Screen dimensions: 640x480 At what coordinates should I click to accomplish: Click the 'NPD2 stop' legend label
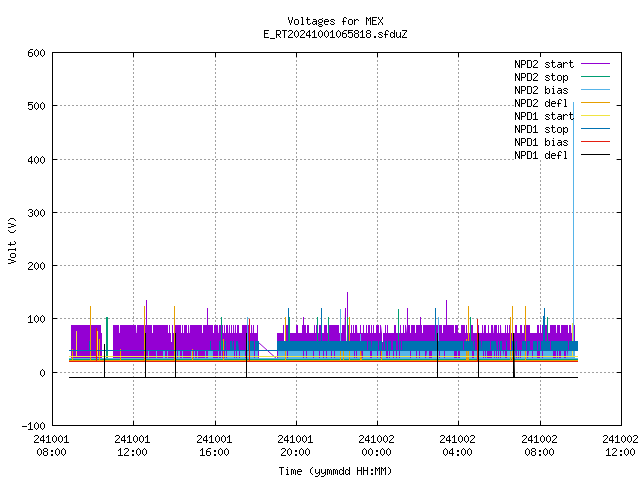(541, 77)
